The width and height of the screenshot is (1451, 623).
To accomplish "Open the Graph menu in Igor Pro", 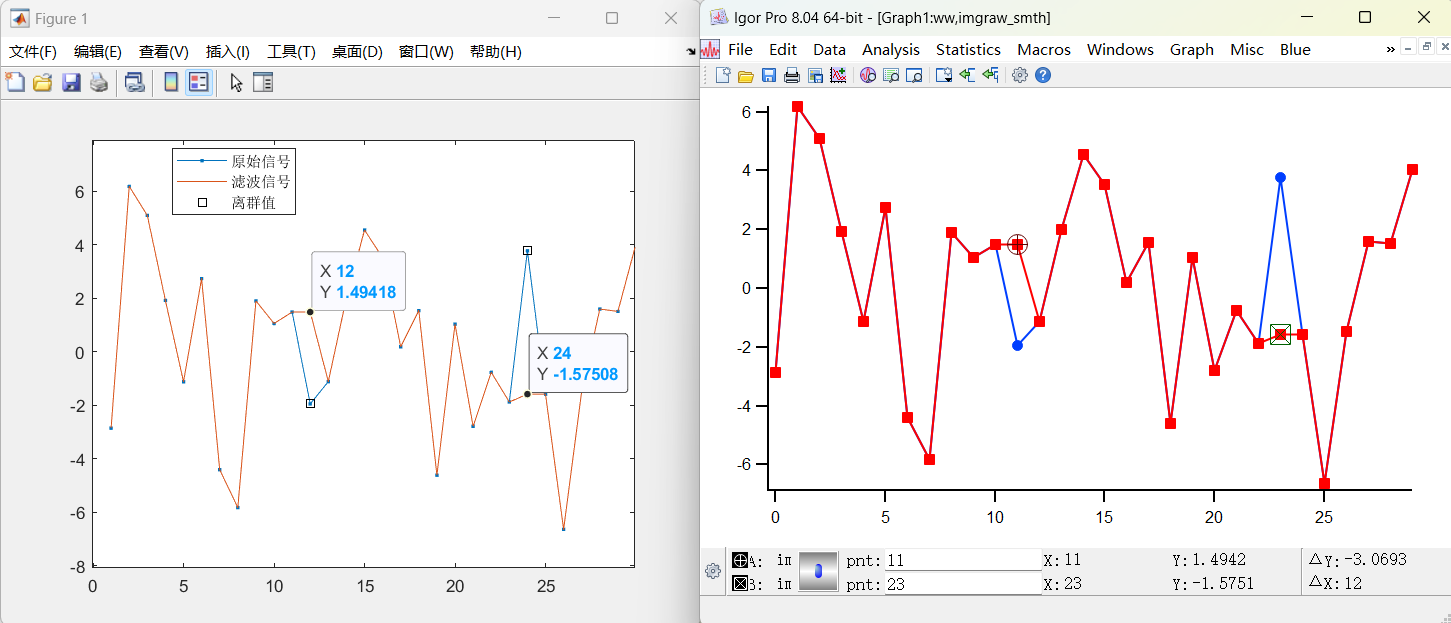I will coord(1192,49).
